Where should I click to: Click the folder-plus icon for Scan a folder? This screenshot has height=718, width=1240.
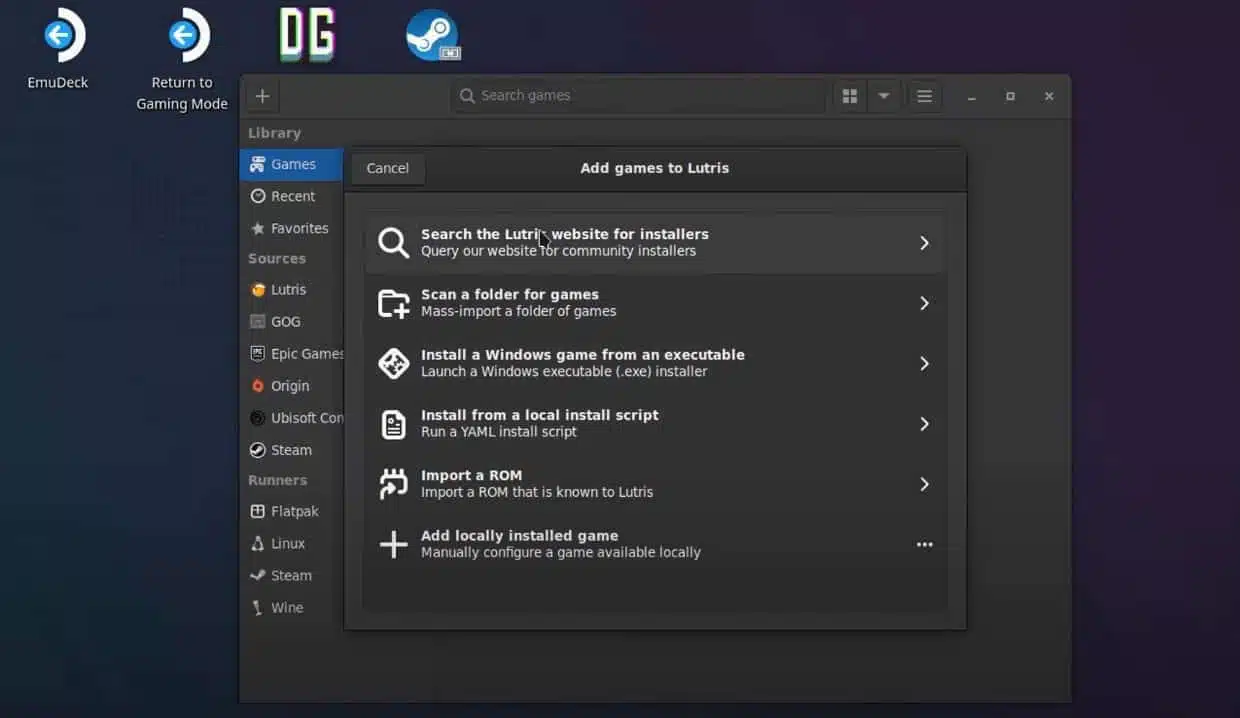tap(394, 303)
